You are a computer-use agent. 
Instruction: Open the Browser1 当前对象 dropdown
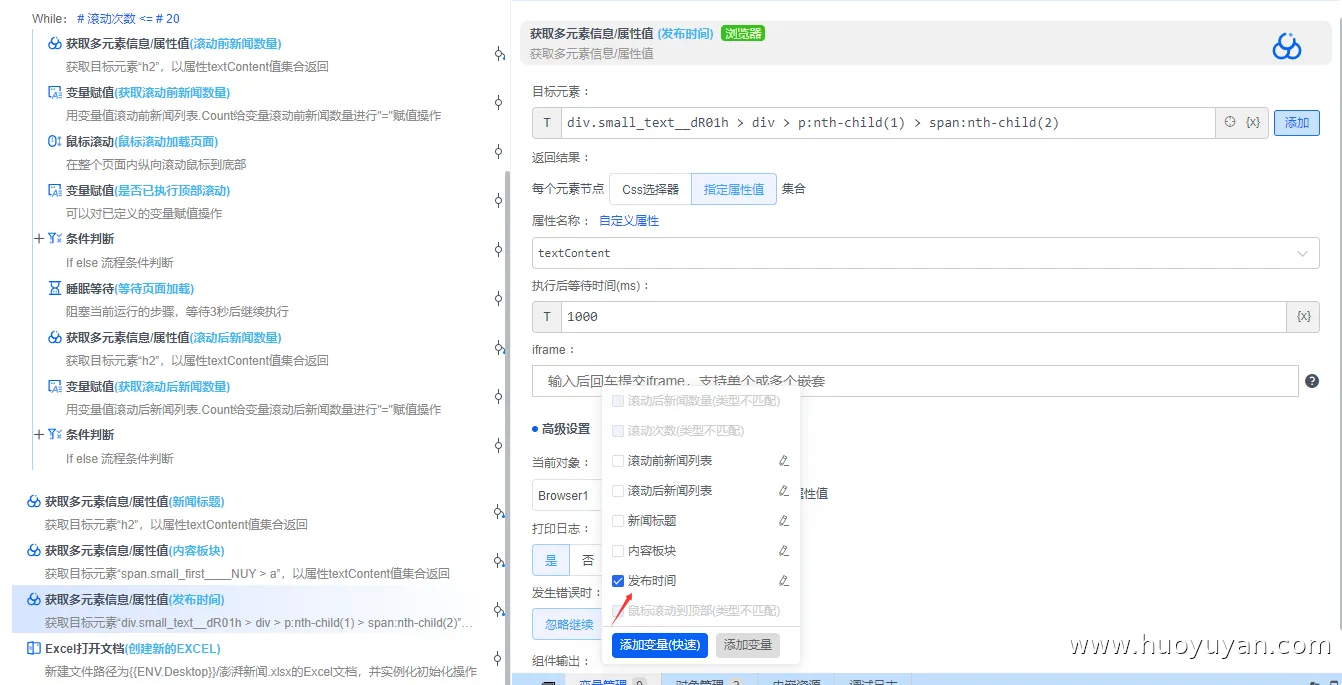tap(565, 494)
